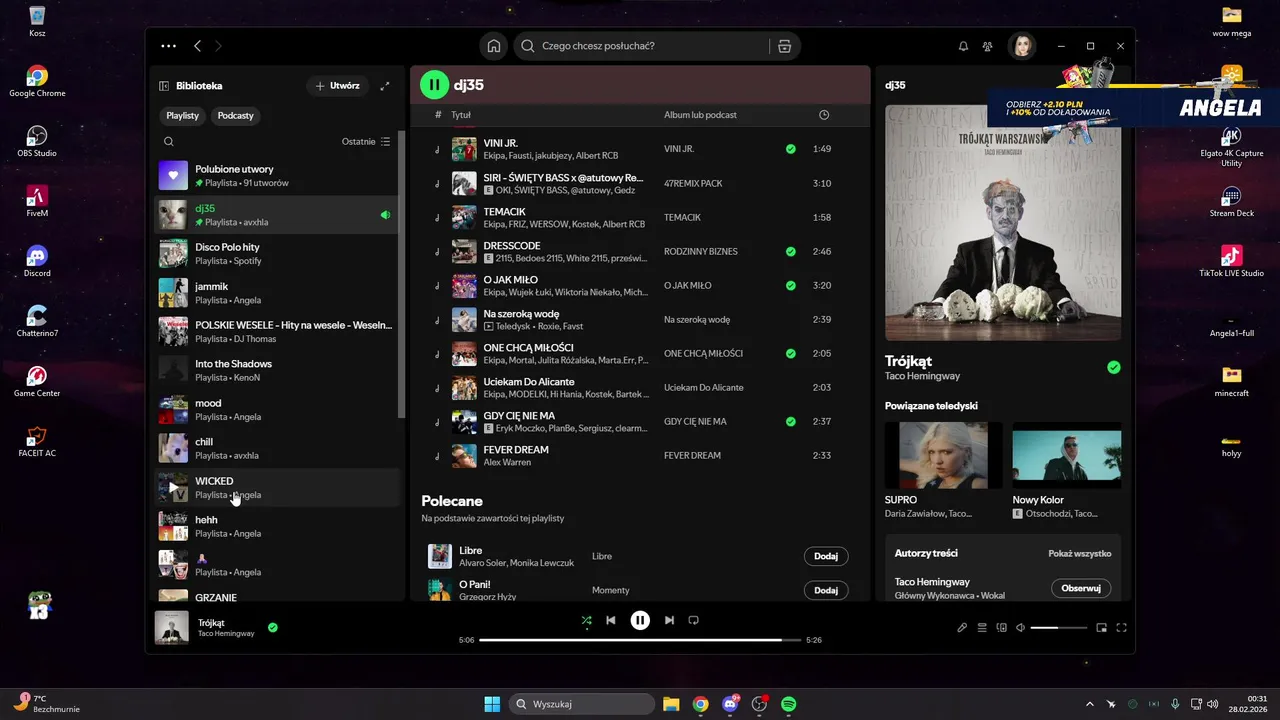Pause the dj35 playlist green button

[x=434, y=85]
